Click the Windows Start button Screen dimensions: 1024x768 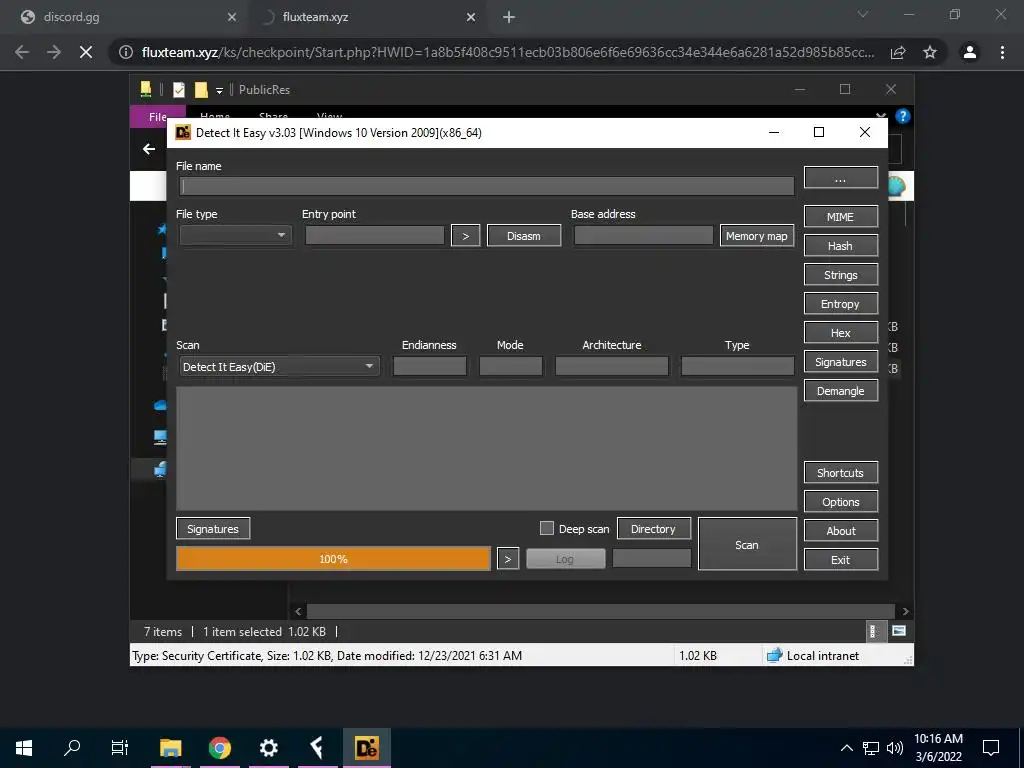pyautogui.click(x=24, y=748)
